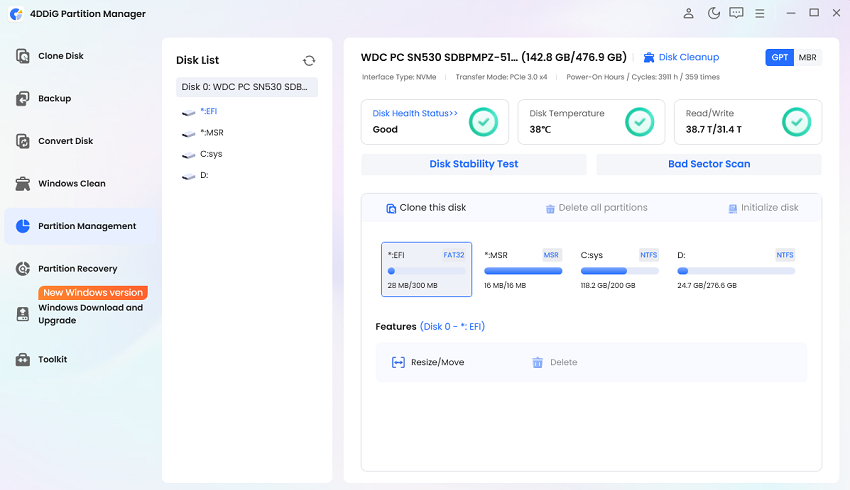Image resolution: width=850 pixels, height=490 pixels.
Task: Open the Backup sidebar section
Action: point(54,99)
